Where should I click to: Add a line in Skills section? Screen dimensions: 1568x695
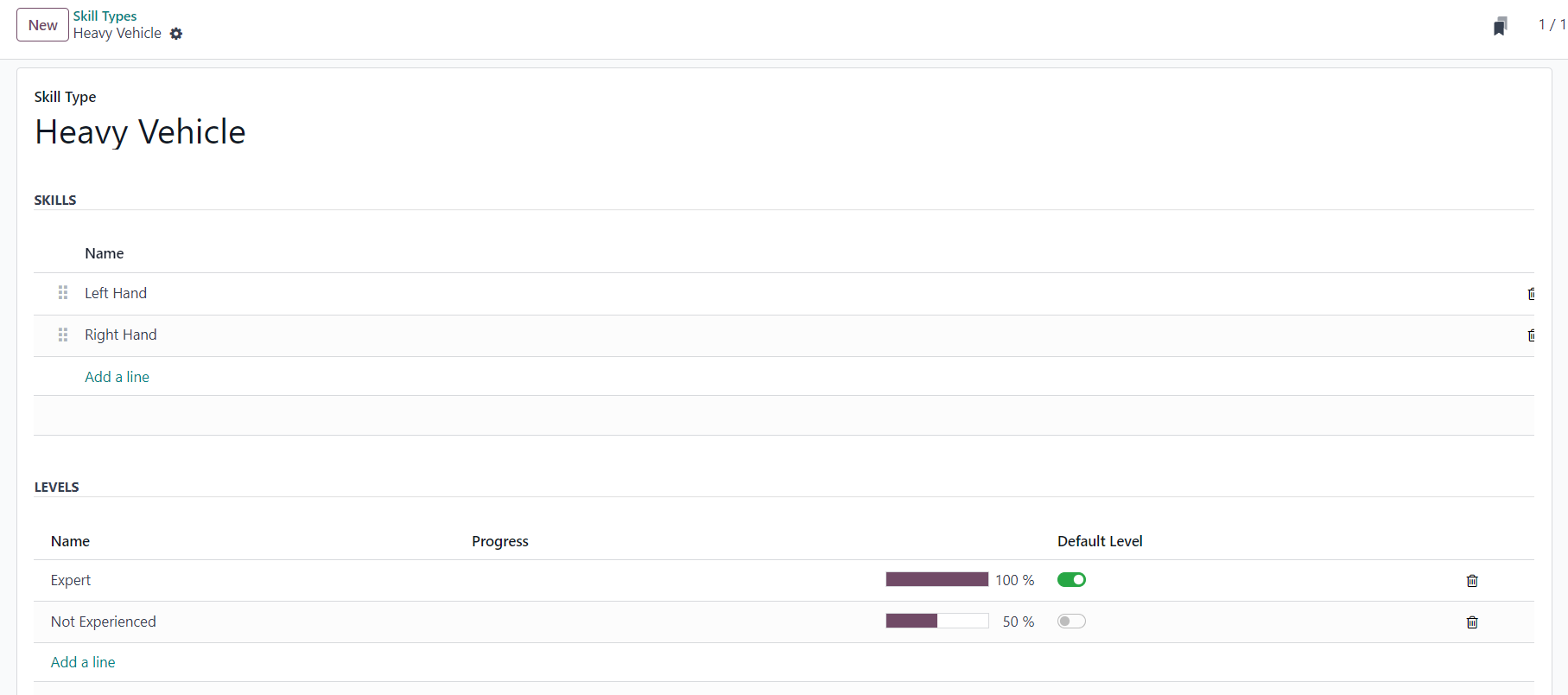117,377
